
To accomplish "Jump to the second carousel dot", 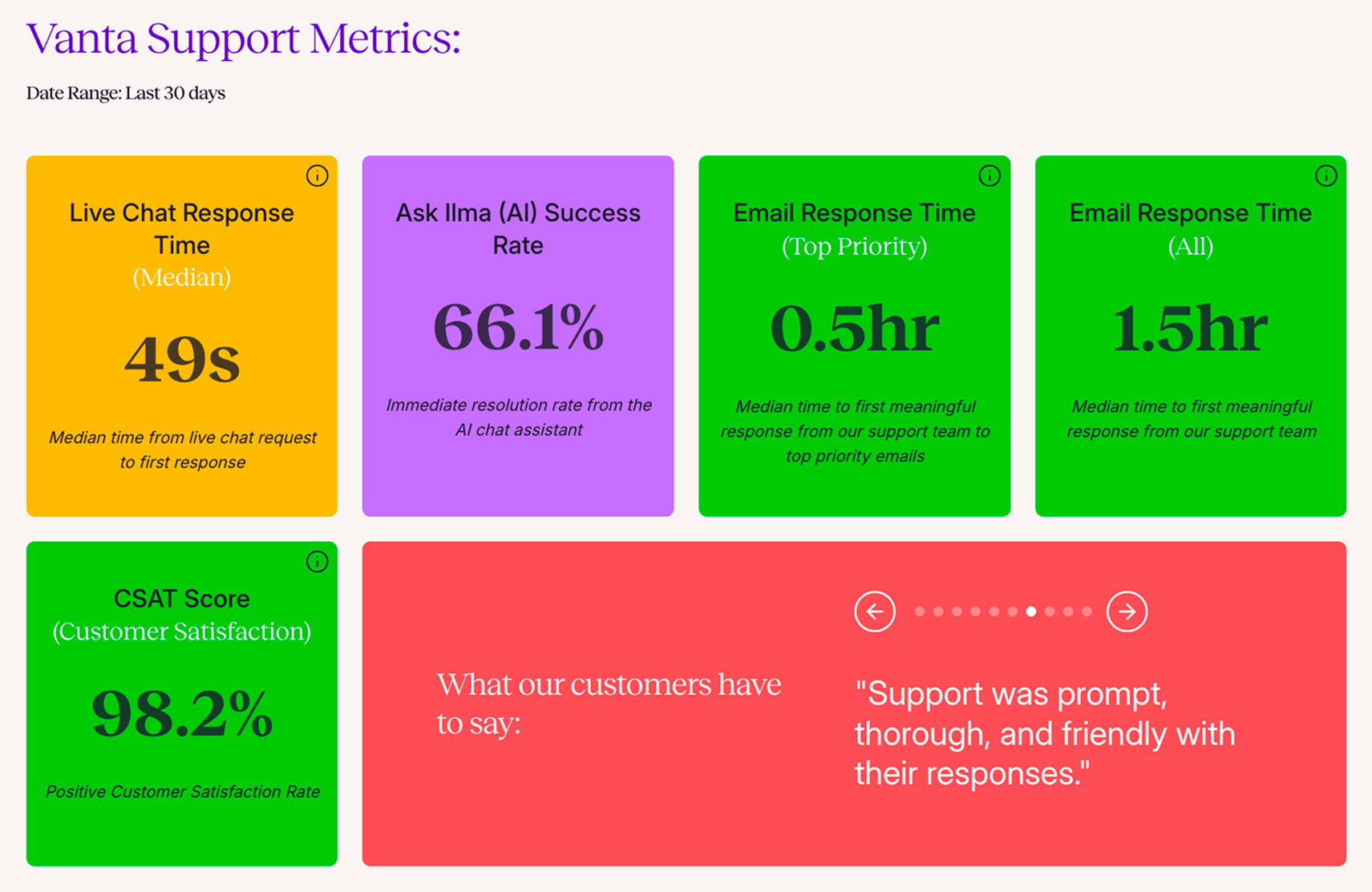I will click(938, 611).
